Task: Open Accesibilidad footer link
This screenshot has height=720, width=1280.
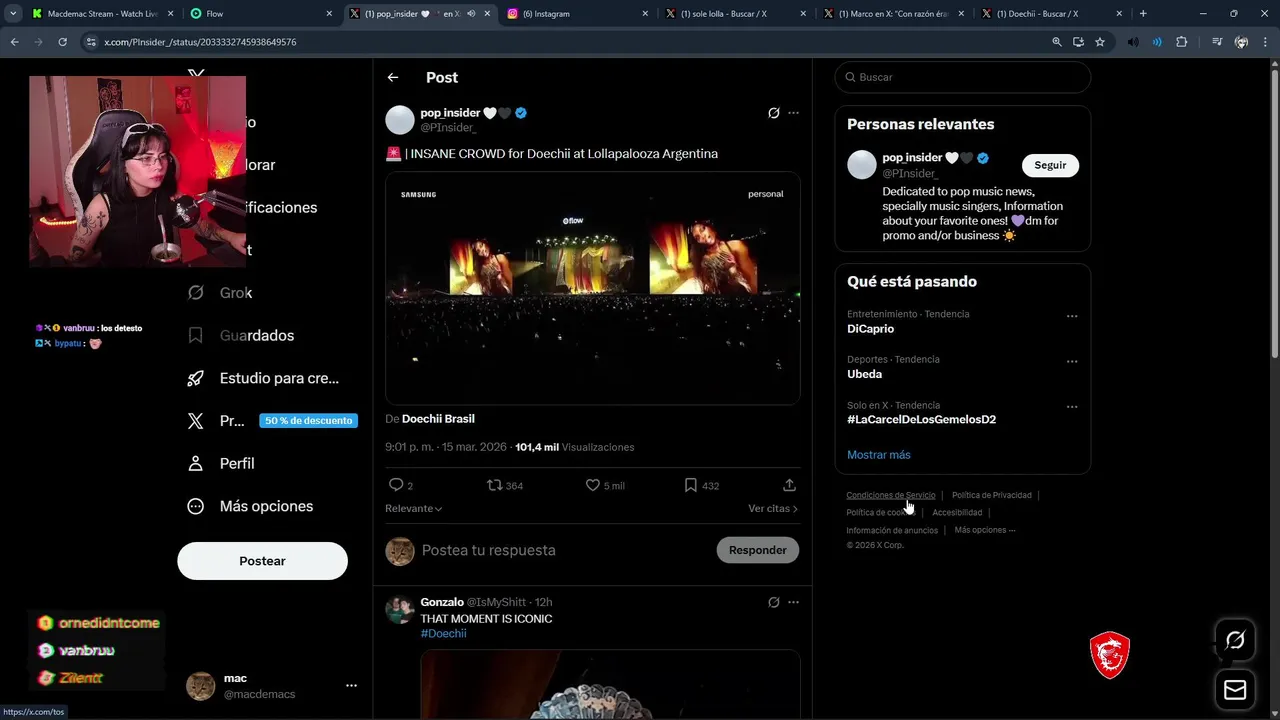Action: [x=957, y=513]
